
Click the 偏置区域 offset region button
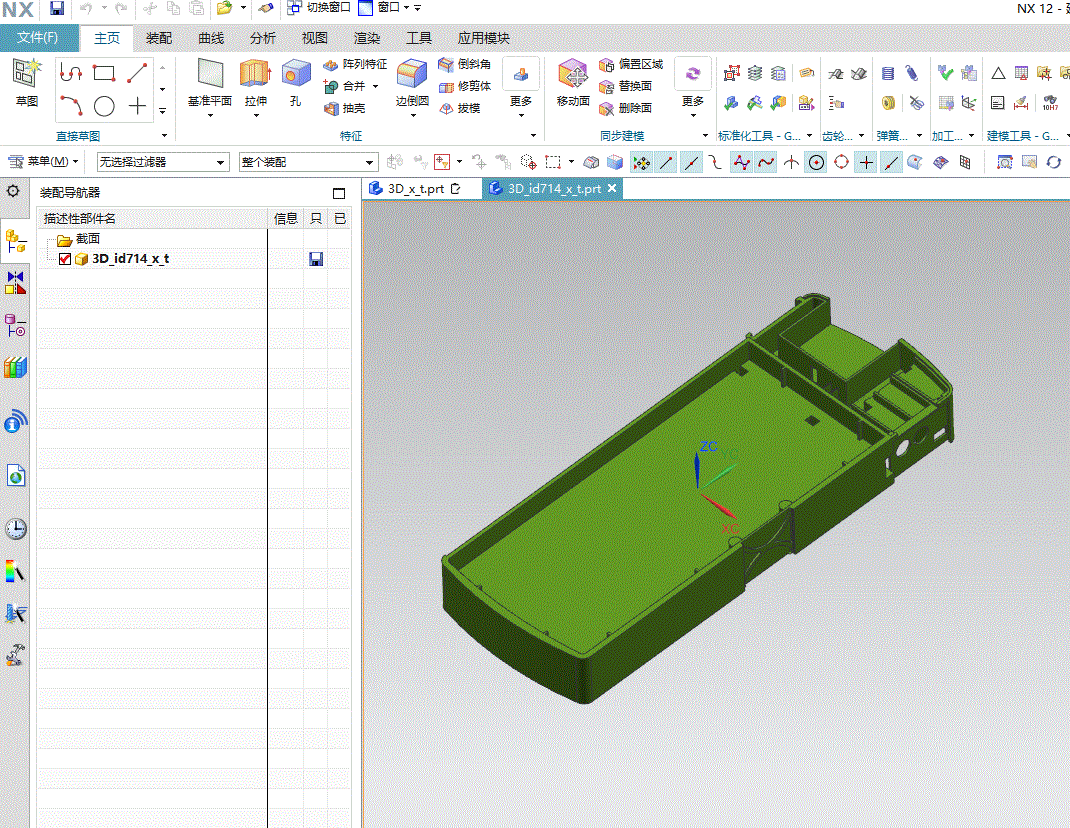631,64
